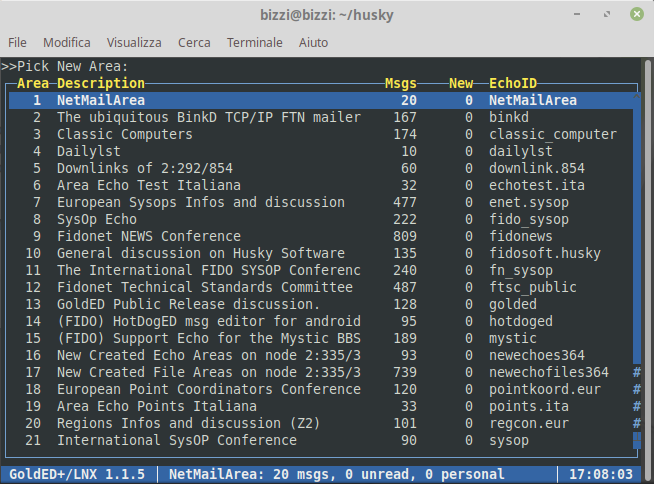654x484 pixels.
Task: Click echo ID hotdoged
Action: 521,321
